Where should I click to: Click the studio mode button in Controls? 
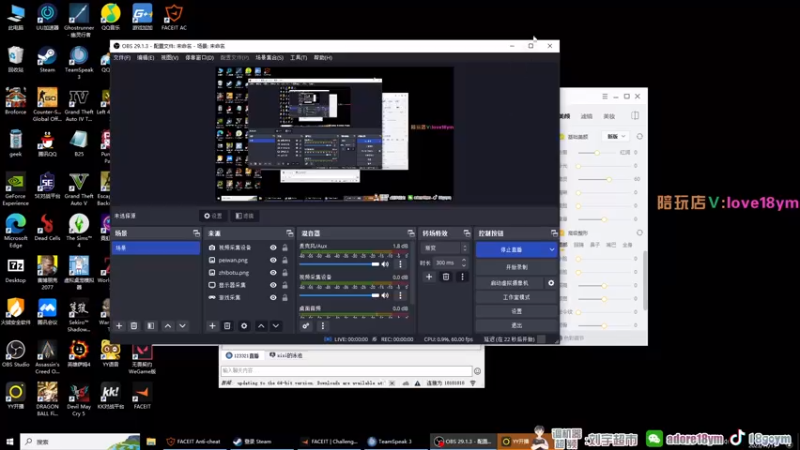(516, 297)
